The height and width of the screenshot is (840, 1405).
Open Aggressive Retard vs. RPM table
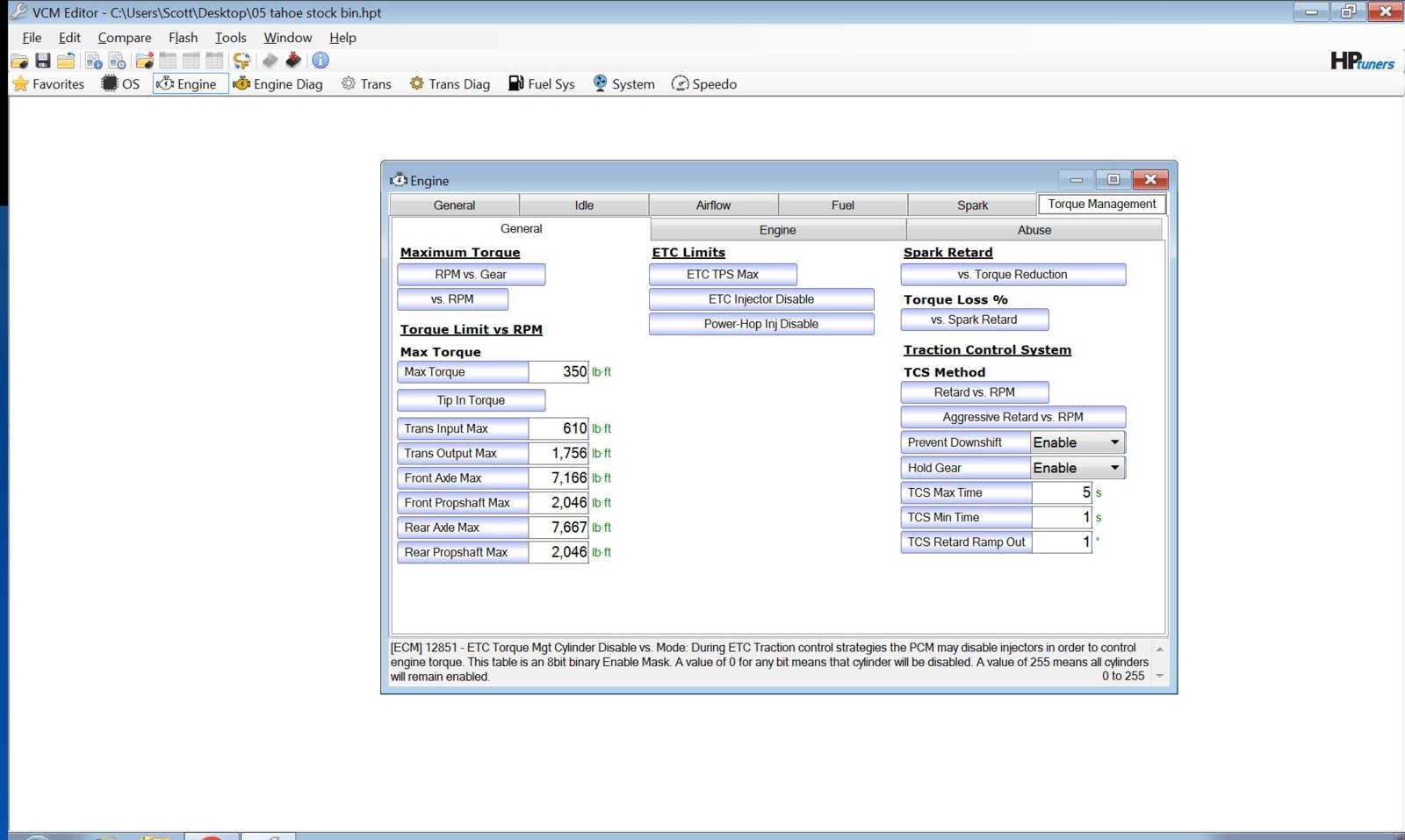tap(1012, 417)
